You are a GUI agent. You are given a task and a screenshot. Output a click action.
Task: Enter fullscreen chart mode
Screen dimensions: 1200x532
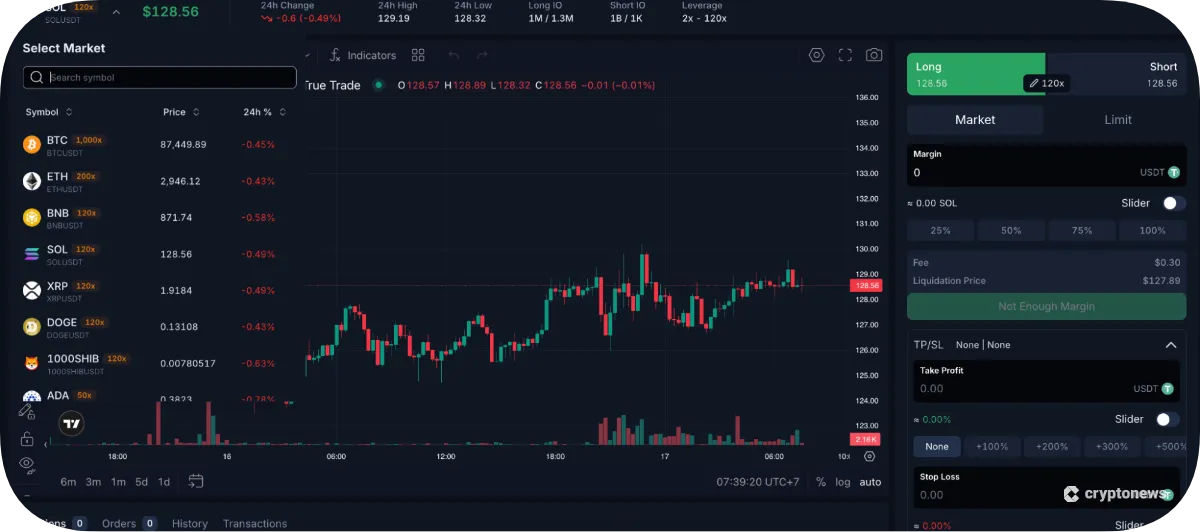point(845,56)
